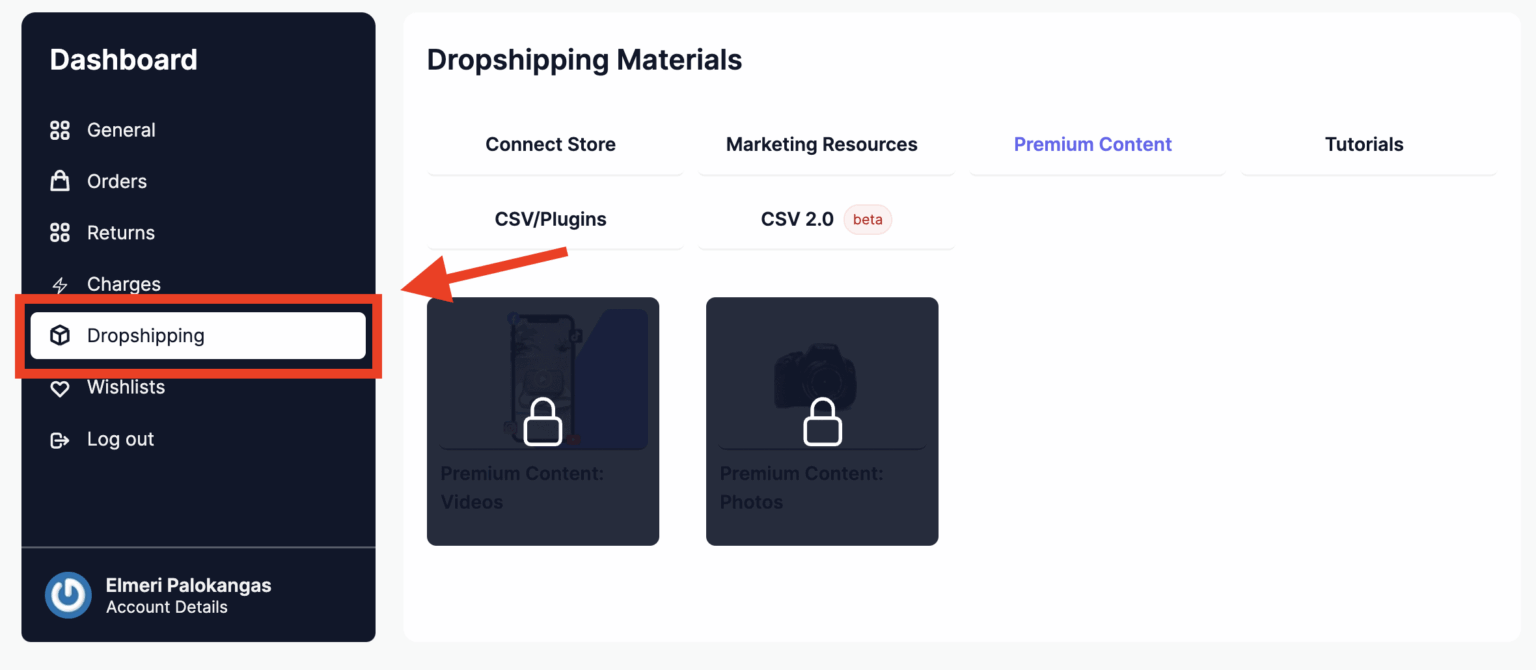The height and width of the screenshot is (670, 1536).
Task: Click the beta badge next to CSV 2.0
Action: (x=867, y=219)
